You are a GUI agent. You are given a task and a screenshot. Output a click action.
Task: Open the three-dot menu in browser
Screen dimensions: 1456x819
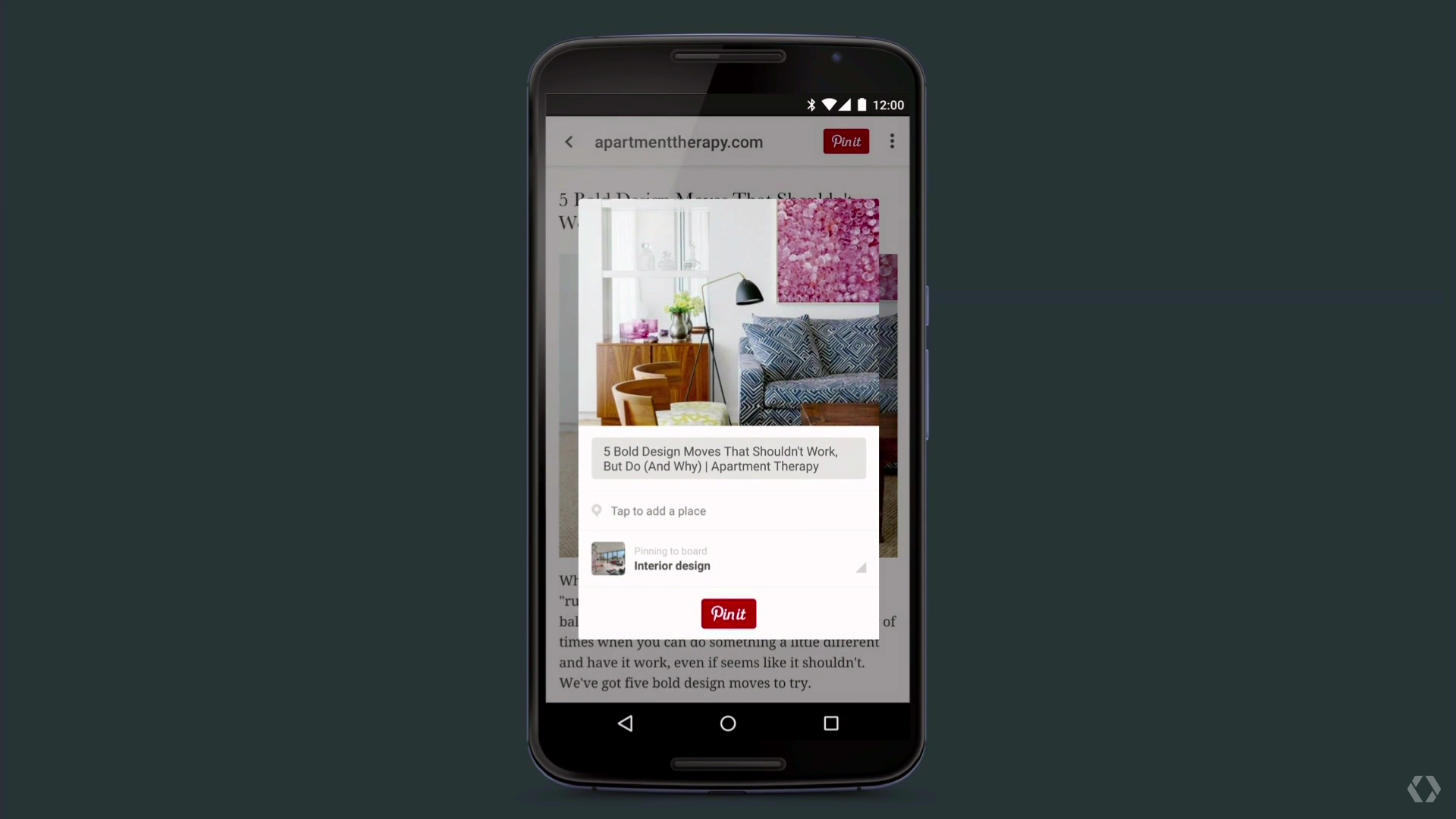(892, 141)
